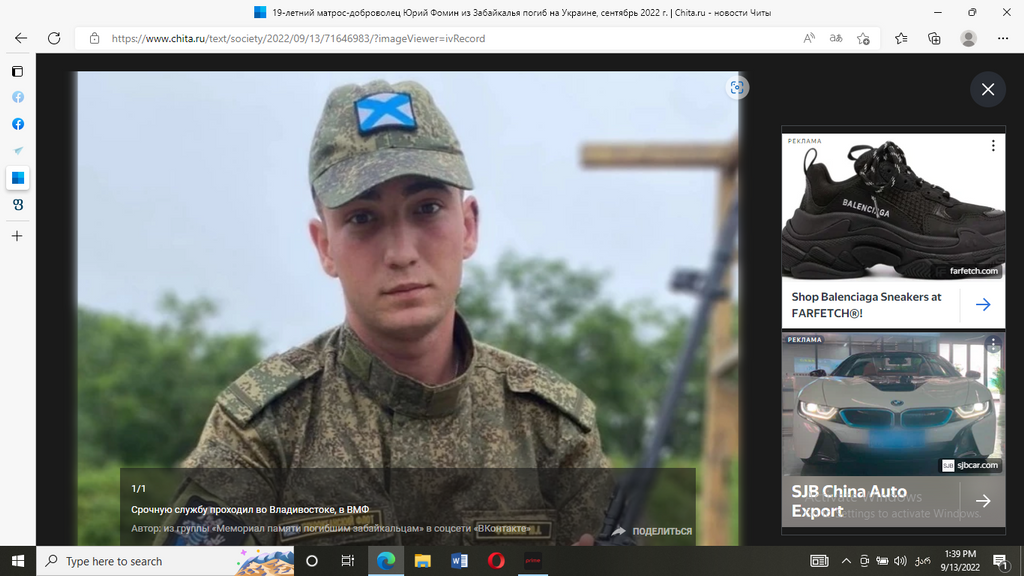Screen dimensions: 1024x576
Task: Open the volume control in tray
Action: coord(901,561)
